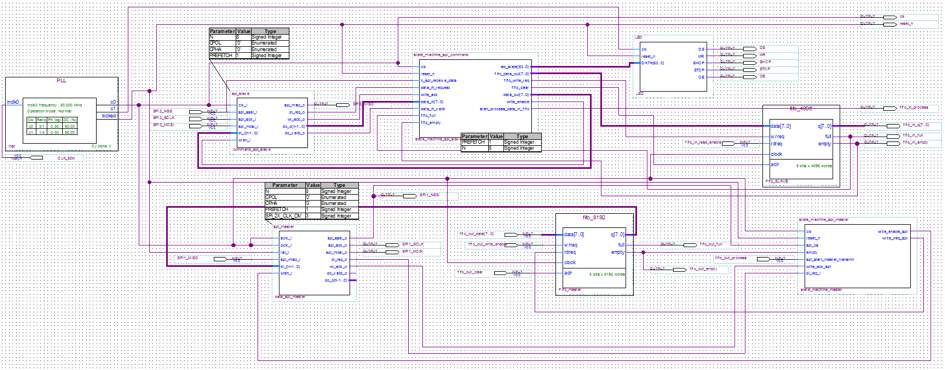Select the parameter table above spi_slave
The width and height of the screenshot is (945, 370).
pos(249,43)
